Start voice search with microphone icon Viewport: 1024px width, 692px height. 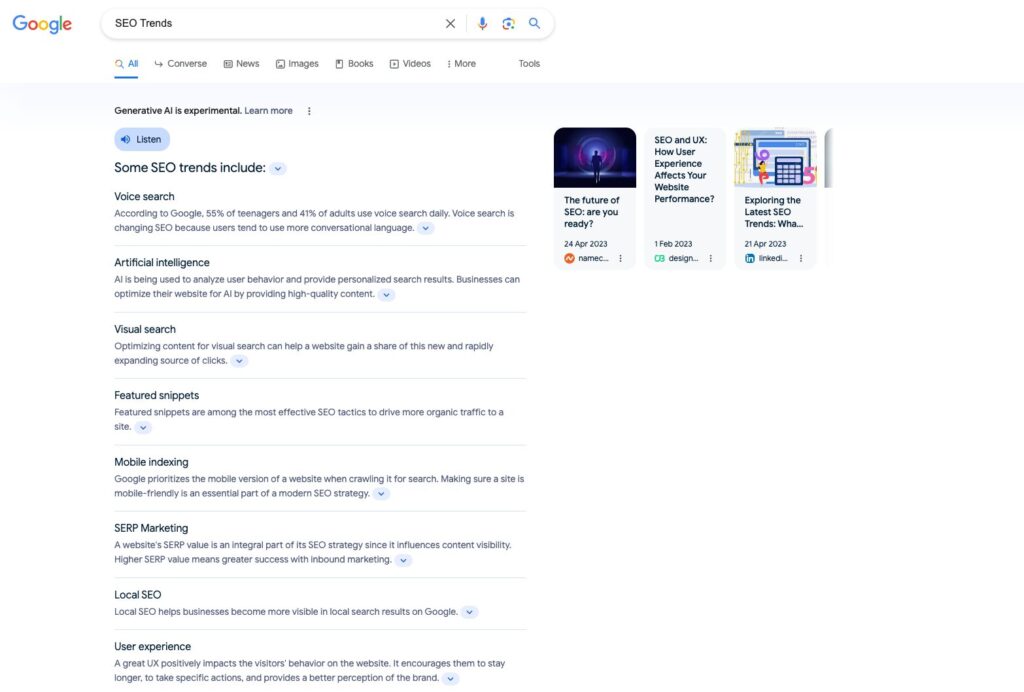pyautogui.click(x=482, y=23)
